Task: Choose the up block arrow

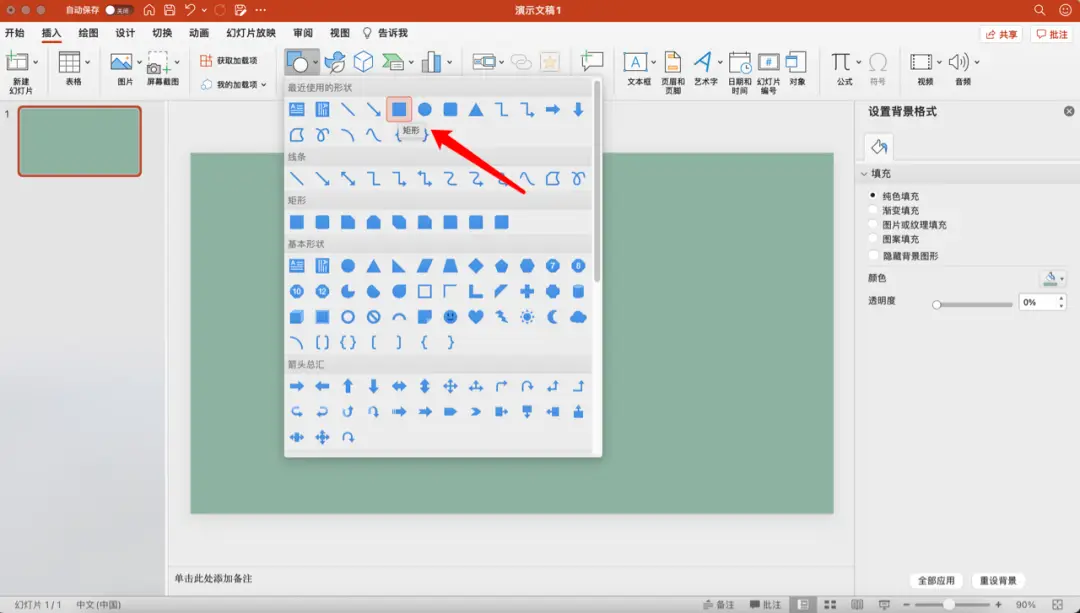Action: pyautogui.click(x=348, y=386)
